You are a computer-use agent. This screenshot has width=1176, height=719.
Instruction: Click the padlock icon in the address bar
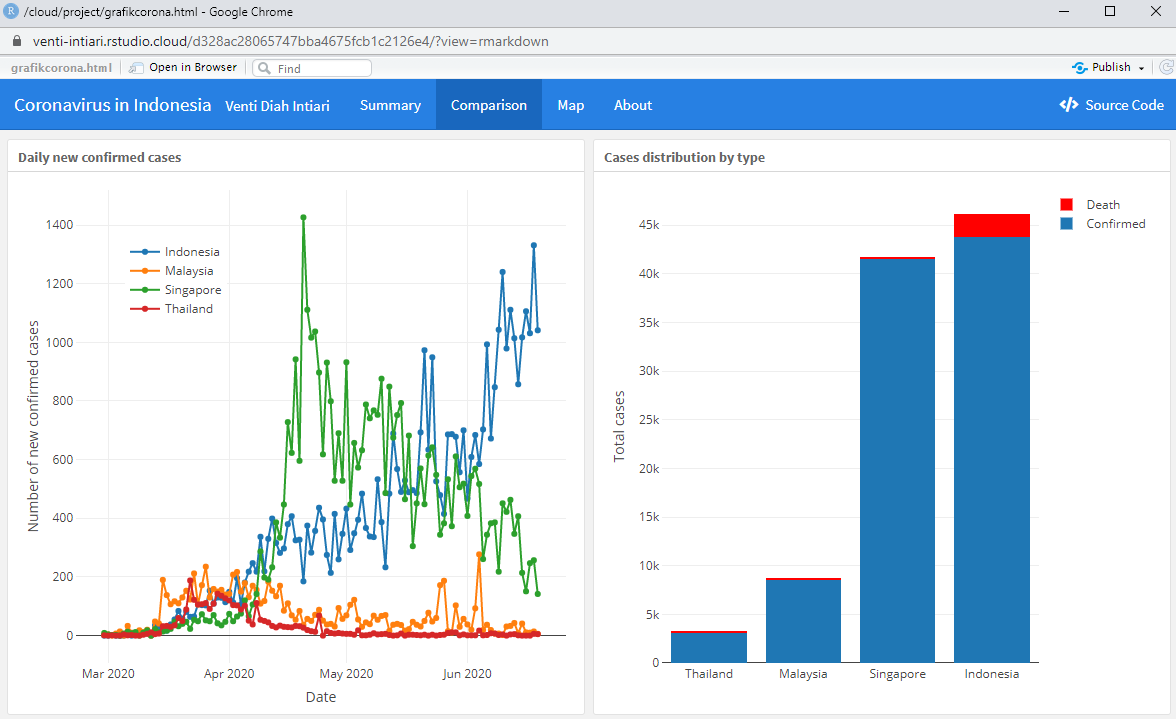[x=16, y=41]
